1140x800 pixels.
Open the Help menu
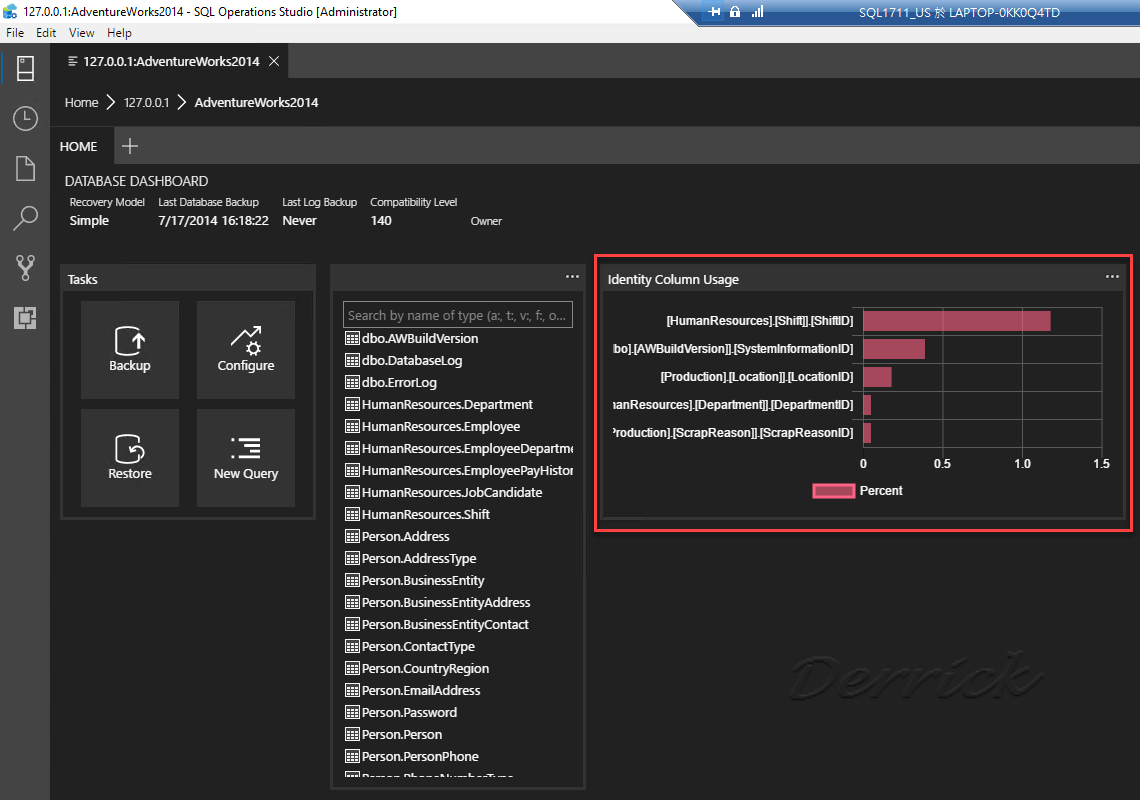coord(119,32)
